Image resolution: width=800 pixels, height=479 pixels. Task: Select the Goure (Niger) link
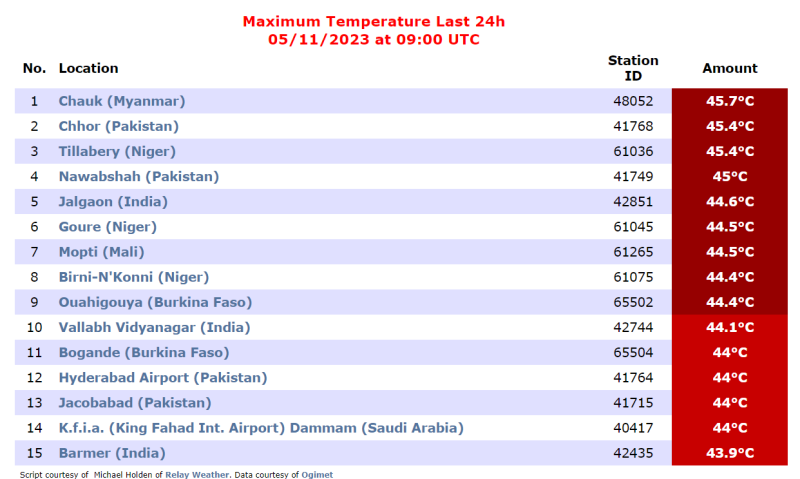pyautogui.click(x=108, y=226)
